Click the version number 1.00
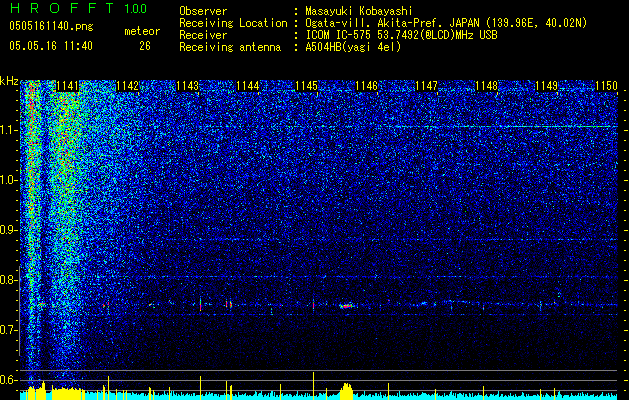This screenshot has width=629, height=400. pyautogui.click(x=135, y=9)
